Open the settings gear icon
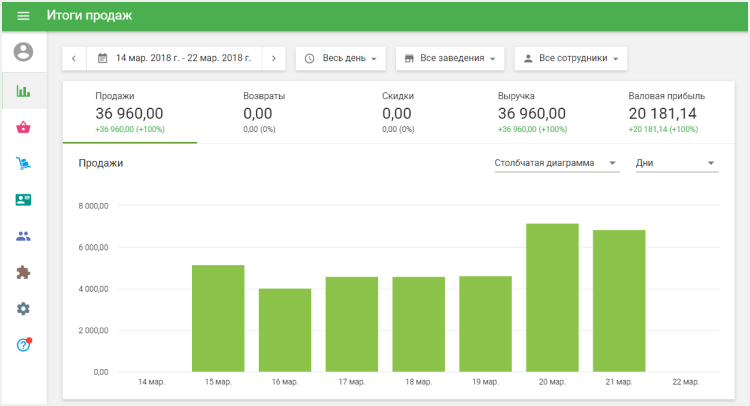Screen dimensions: 750x406 tap(23, 308)
